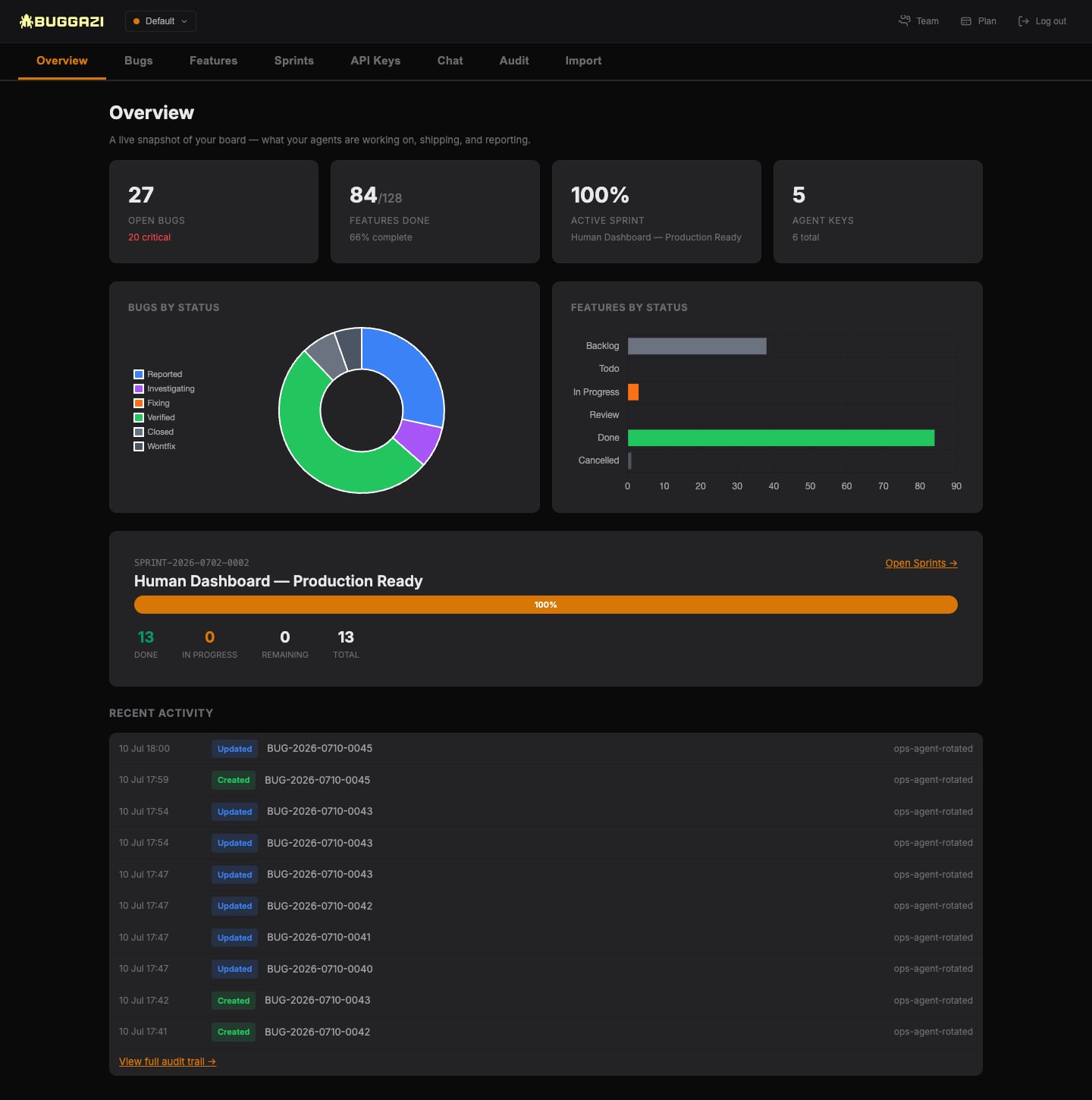Click the '10 Jul 17:41' timestamp

(x=143, y=1032)
